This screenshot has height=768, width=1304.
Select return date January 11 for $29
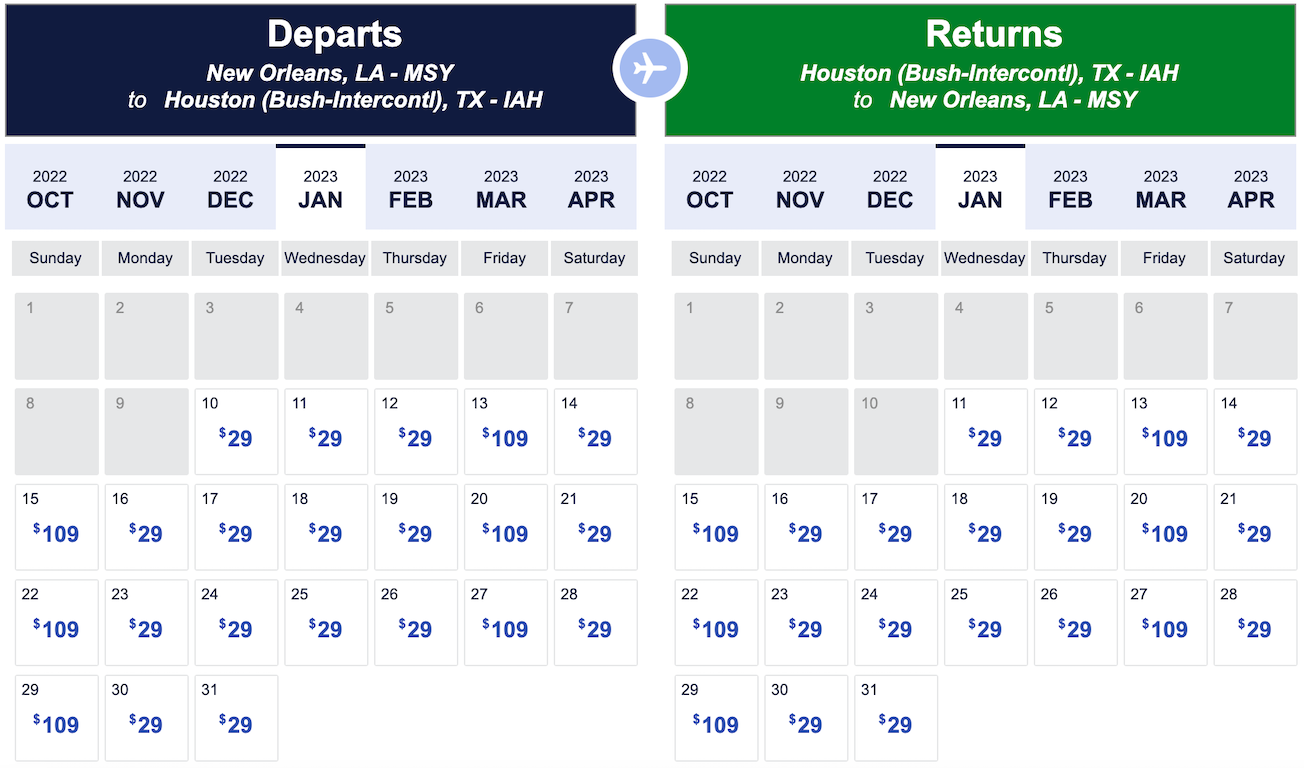click(x=986, y=431)
